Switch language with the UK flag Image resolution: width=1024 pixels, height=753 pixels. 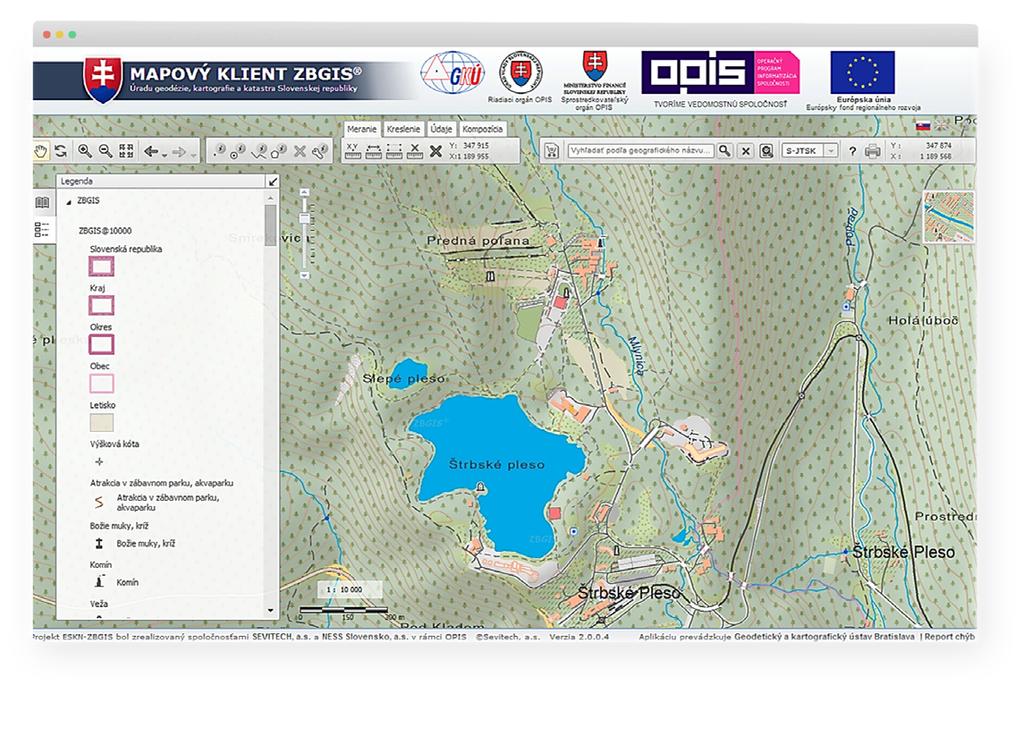click(x=942, y=124)
